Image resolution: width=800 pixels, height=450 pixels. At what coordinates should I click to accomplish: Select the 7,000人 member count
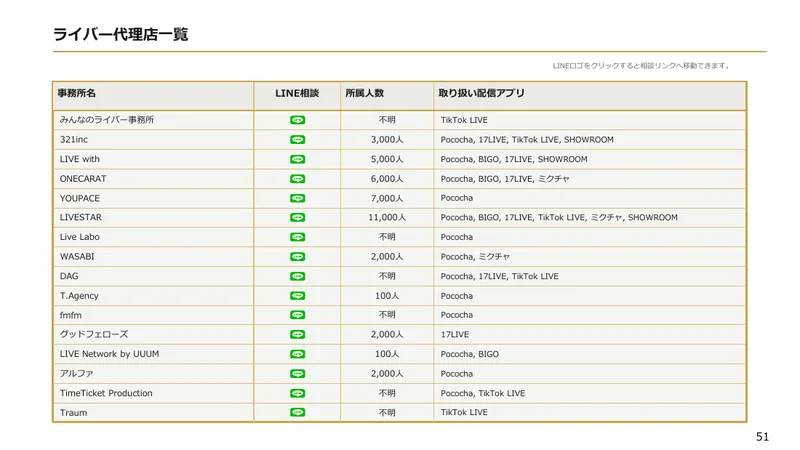(387, 198)
